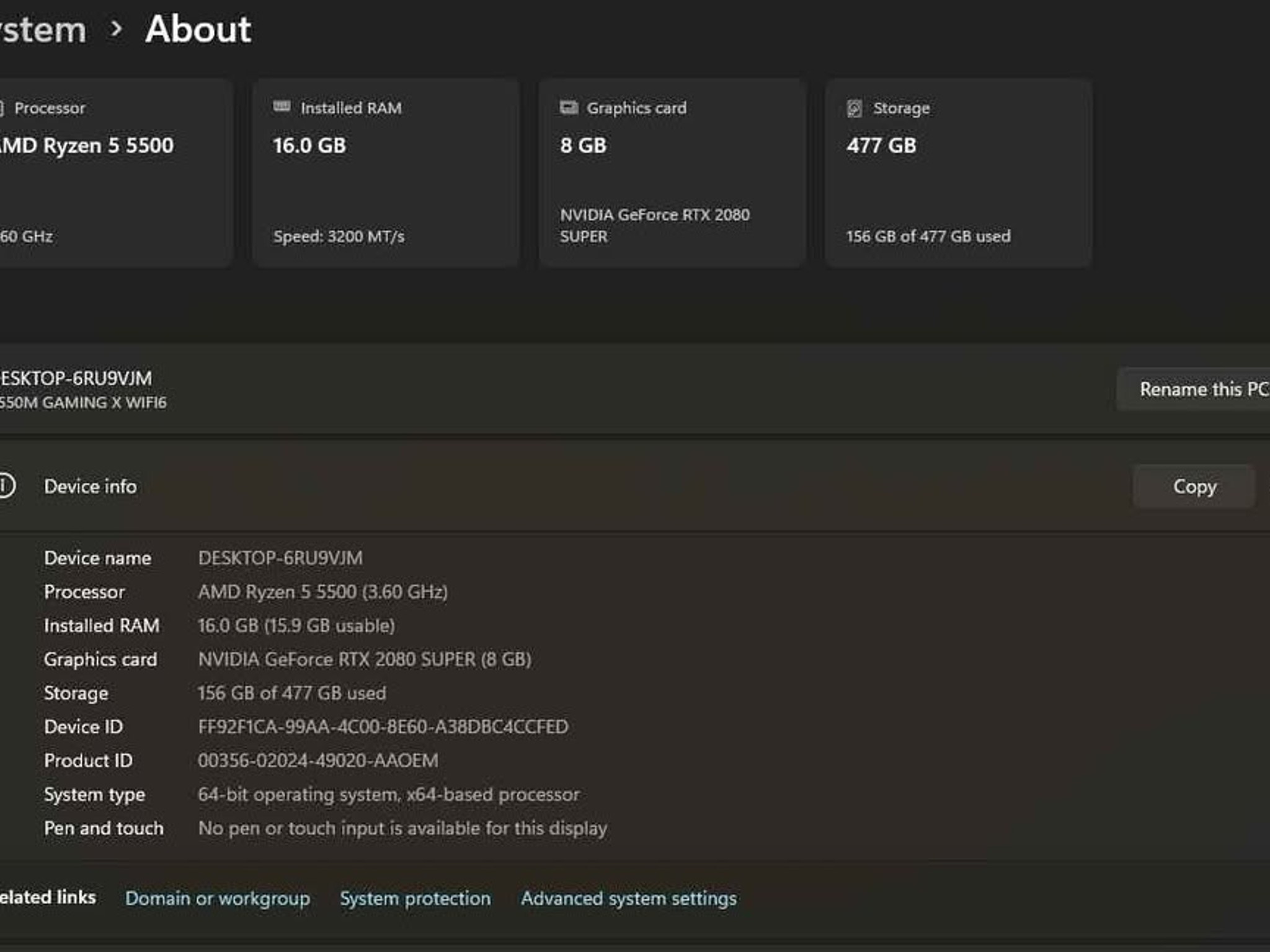Screen dimensions: 1270x952
Task: Copy device info with Copy button
Action: (x=1194, y=487)
